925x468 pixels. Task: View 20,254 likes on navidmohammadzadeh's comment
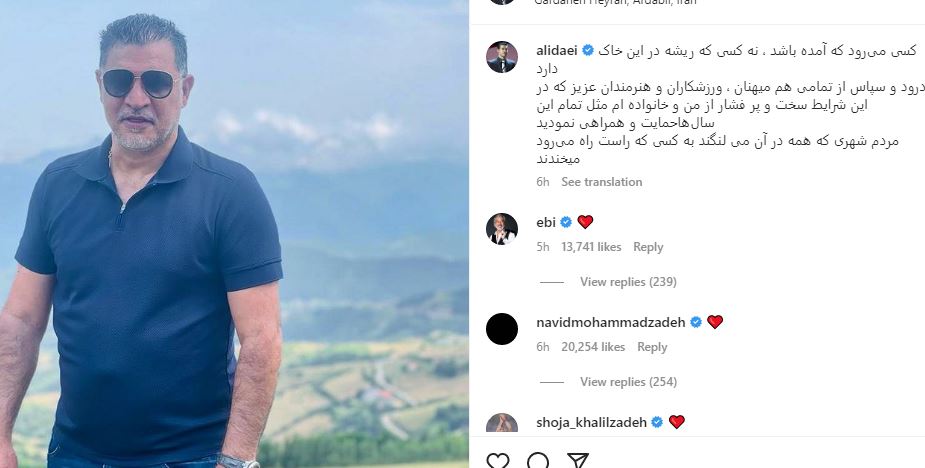click(593, 347)
